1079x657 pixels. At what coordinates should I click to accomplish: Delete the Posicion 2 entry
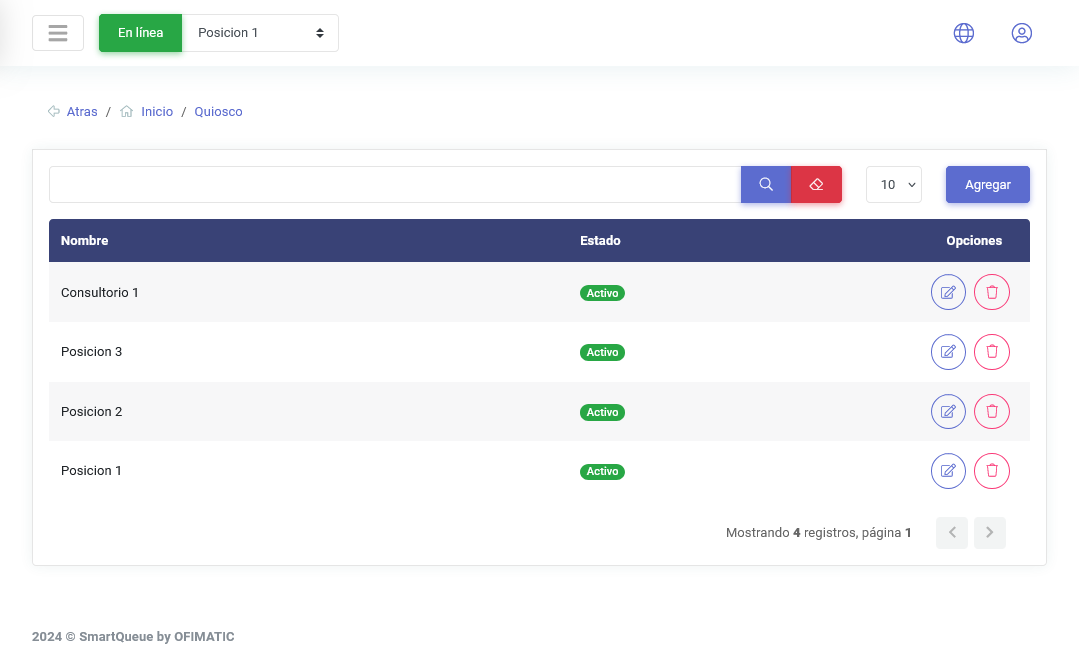992,411
